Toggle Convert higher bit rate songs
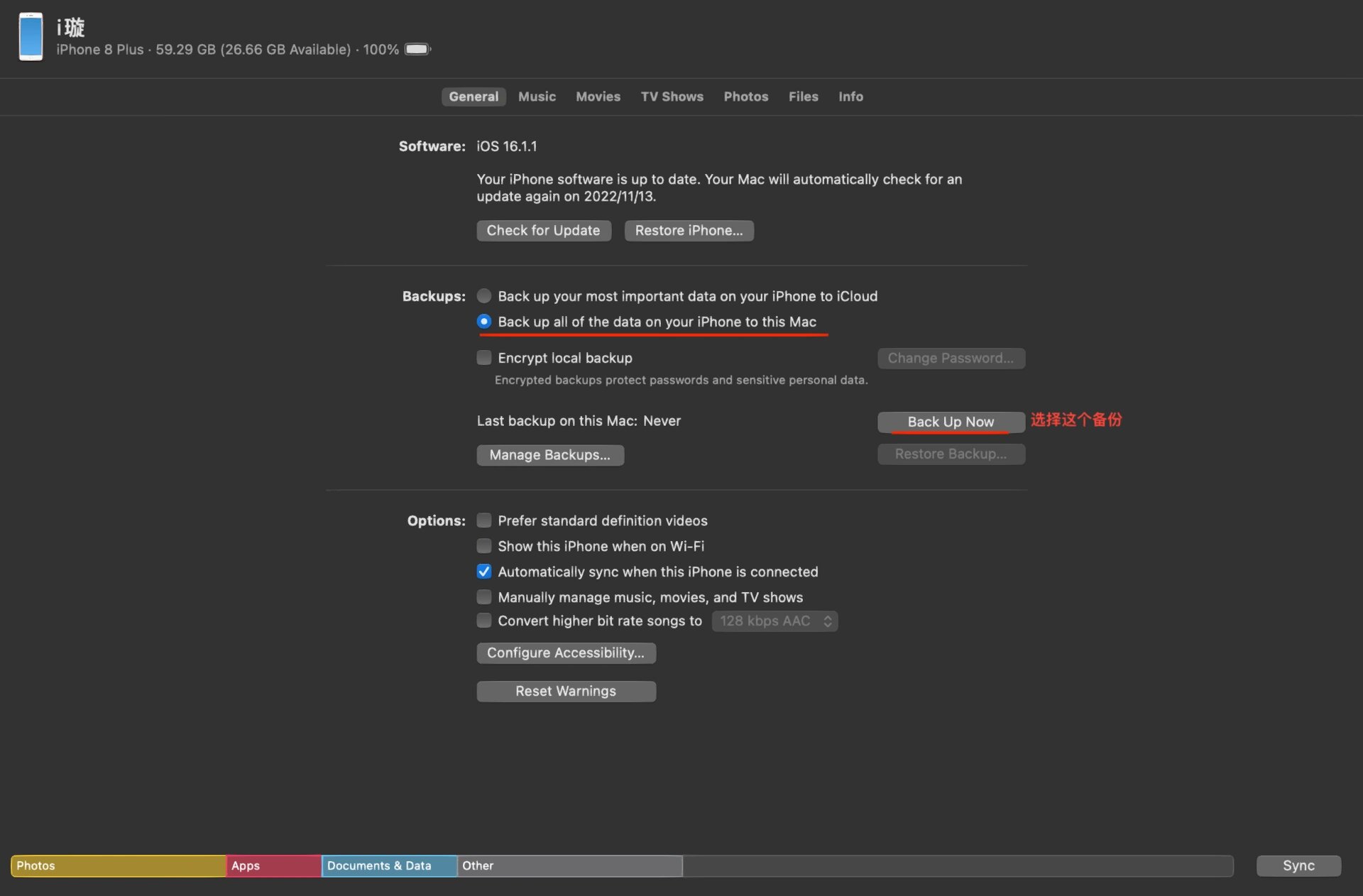 484,621
